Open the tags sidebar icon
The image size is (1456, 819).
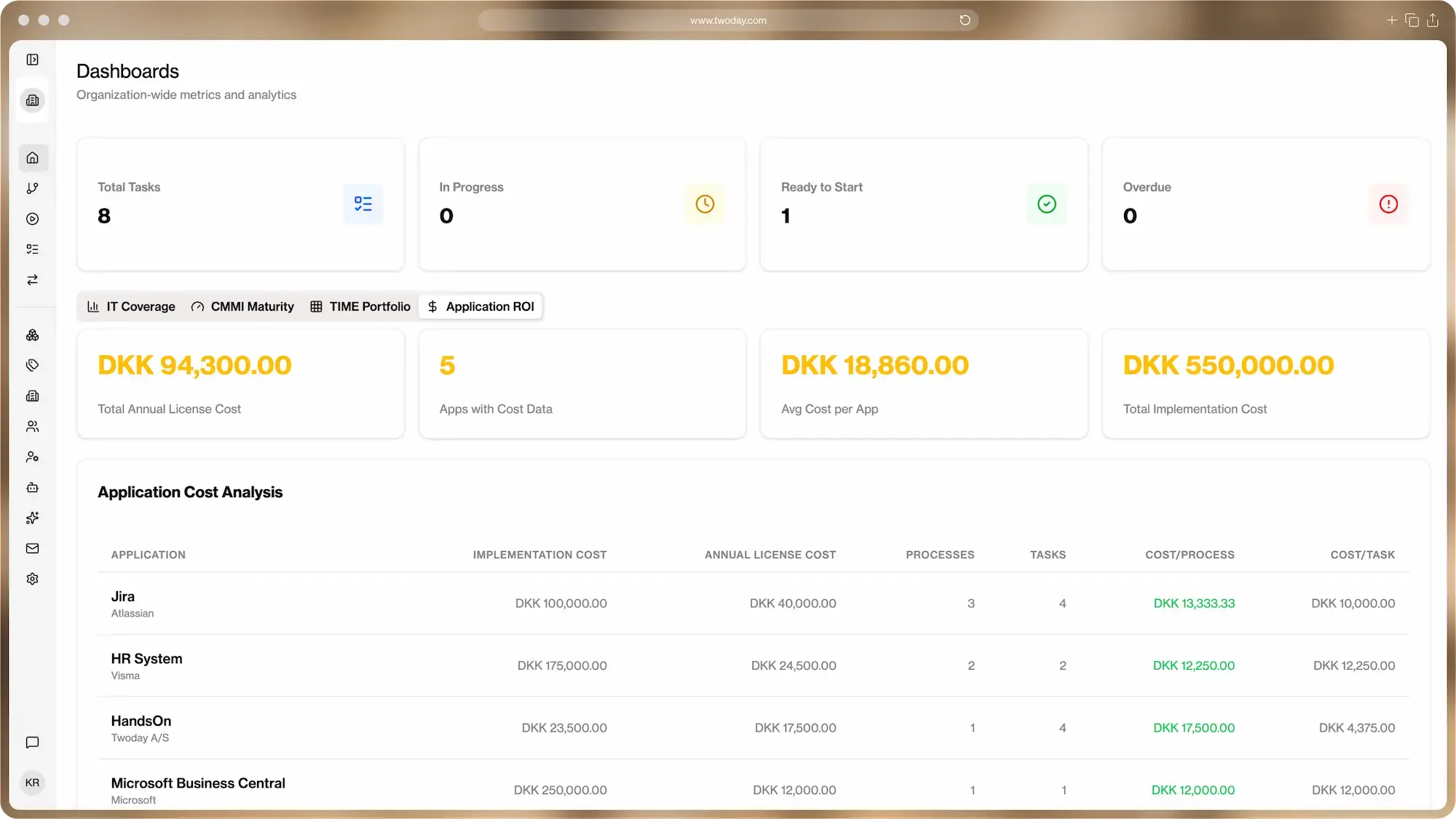point(33,365)
